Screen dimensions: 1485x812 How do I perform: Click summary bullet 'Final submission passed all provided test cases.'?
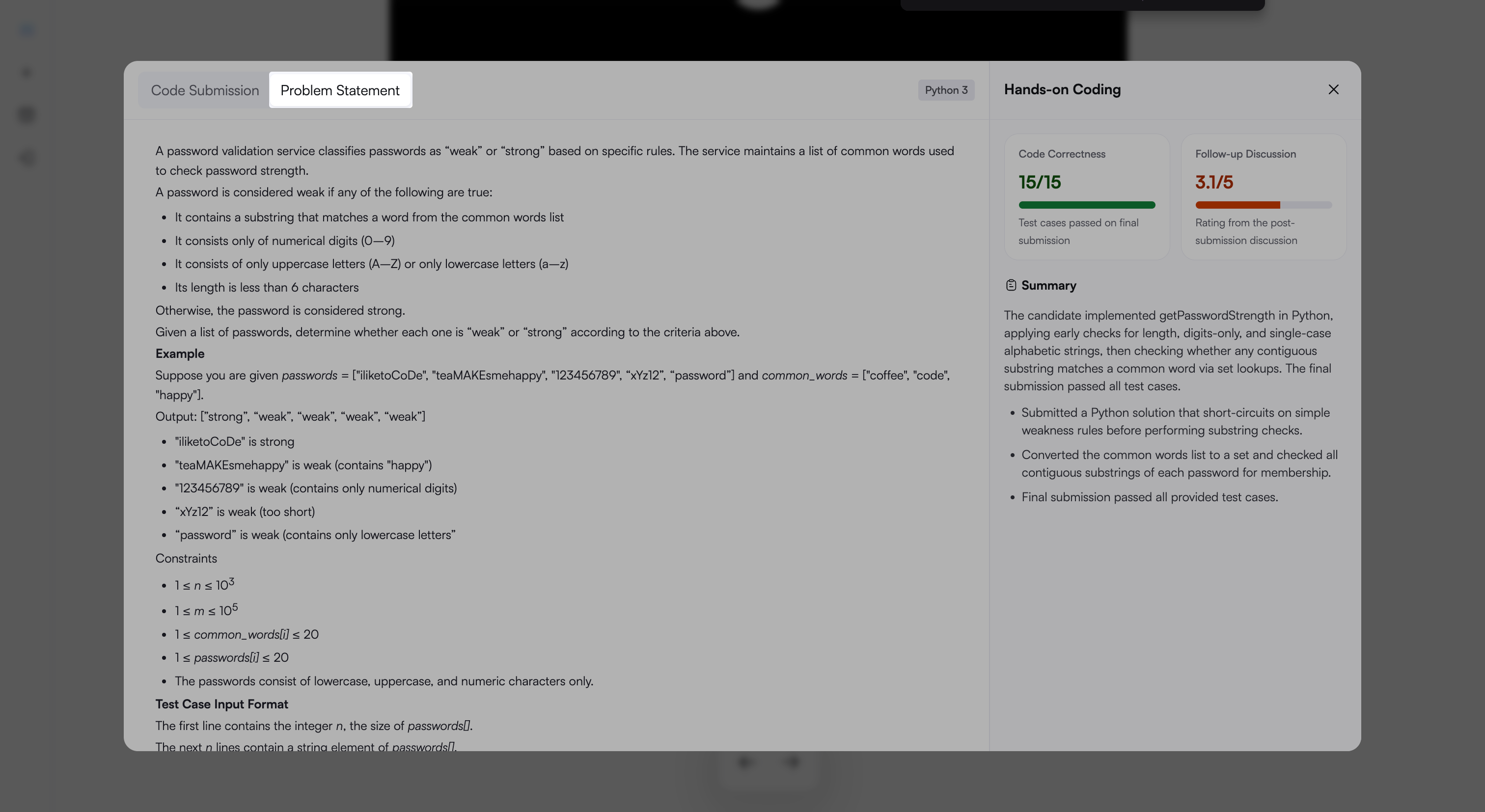point(1150,497)
